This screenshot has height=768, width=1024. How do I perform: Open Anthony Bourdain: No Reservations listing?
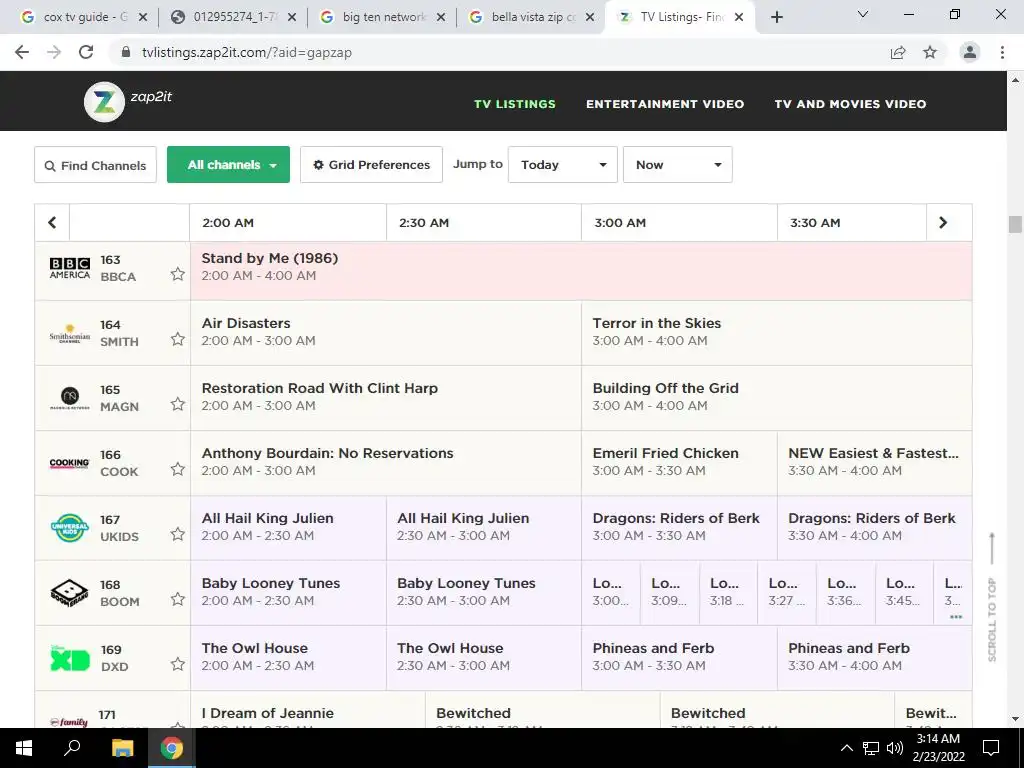[386, 462]
